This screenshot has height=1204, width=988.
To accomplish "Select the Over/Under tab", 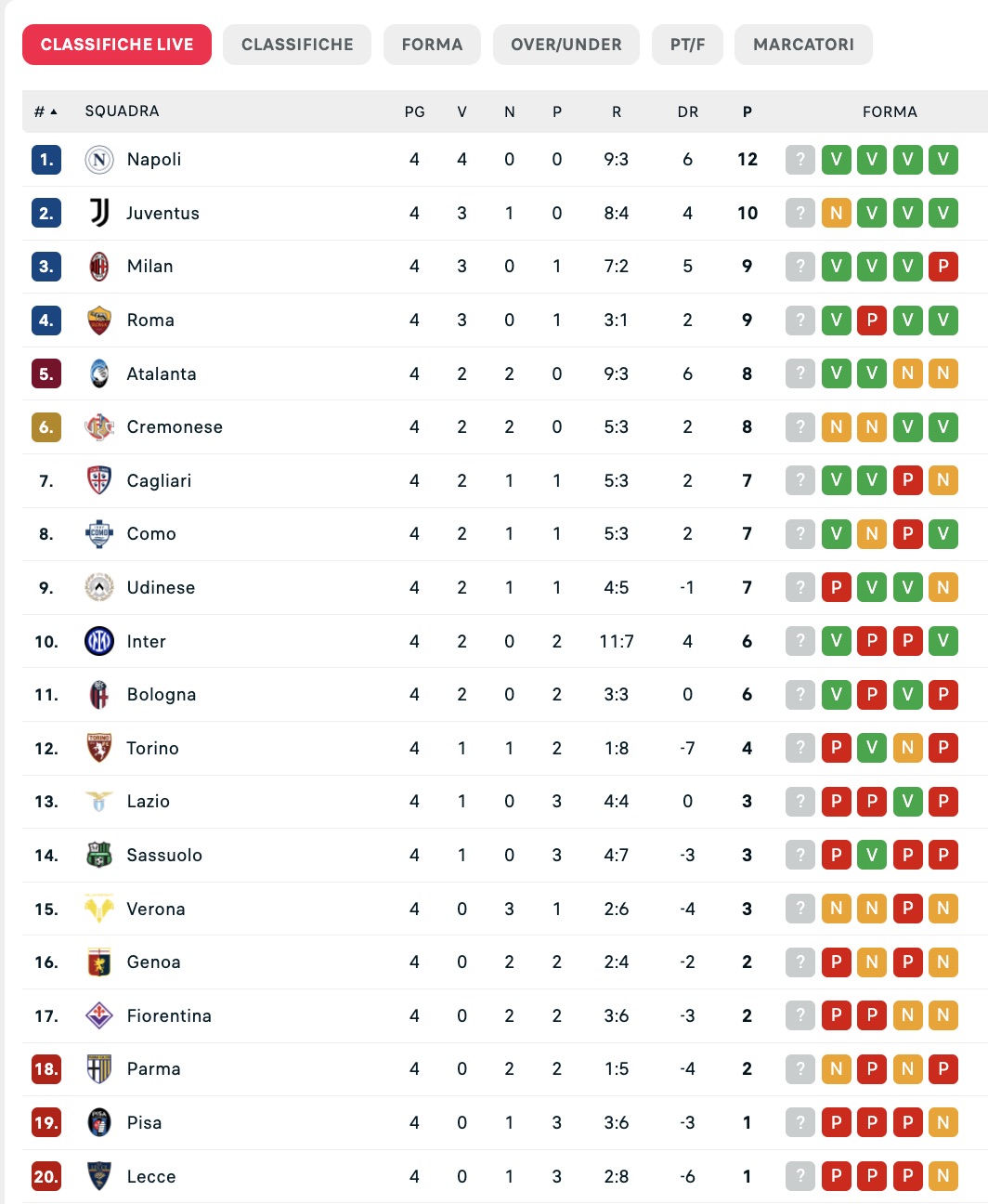I will 565,45.
